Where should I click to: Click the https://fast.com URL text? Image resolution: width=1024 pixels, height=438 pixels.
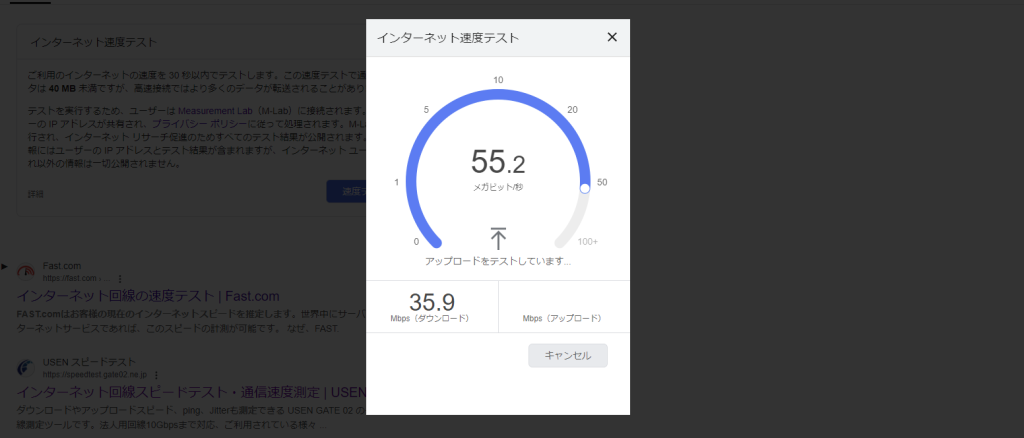coord(70,278)
